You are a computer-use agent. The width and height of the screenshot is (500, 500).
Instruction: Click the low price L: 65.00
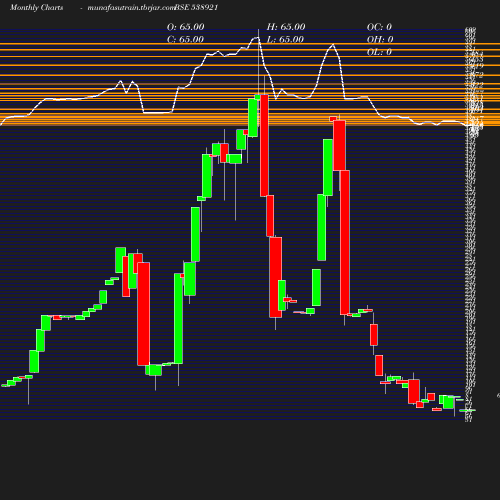coord(285,40)
